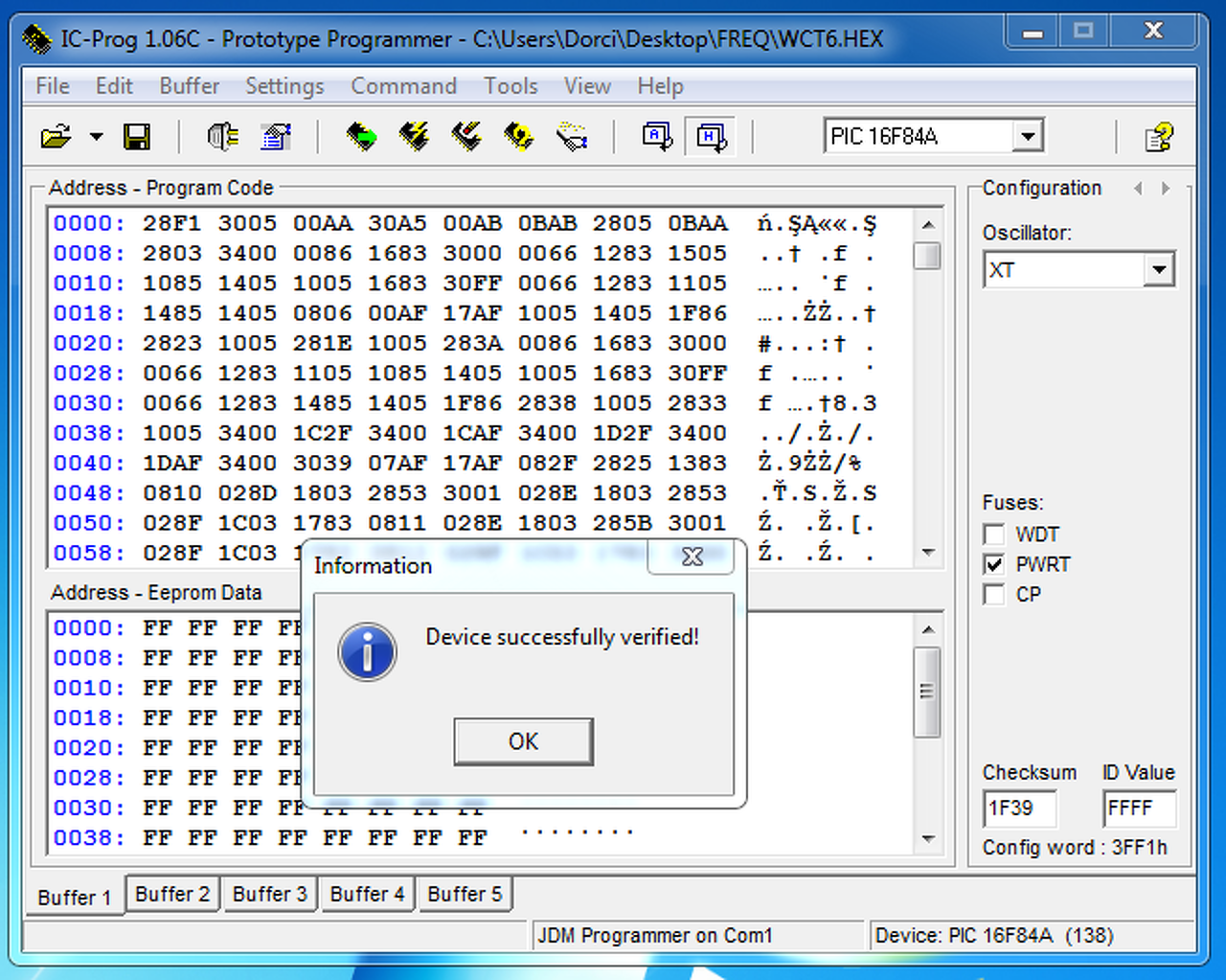Click the Program All lightning icon
The width and height of the screenshot is (1226, 980).
414,137
